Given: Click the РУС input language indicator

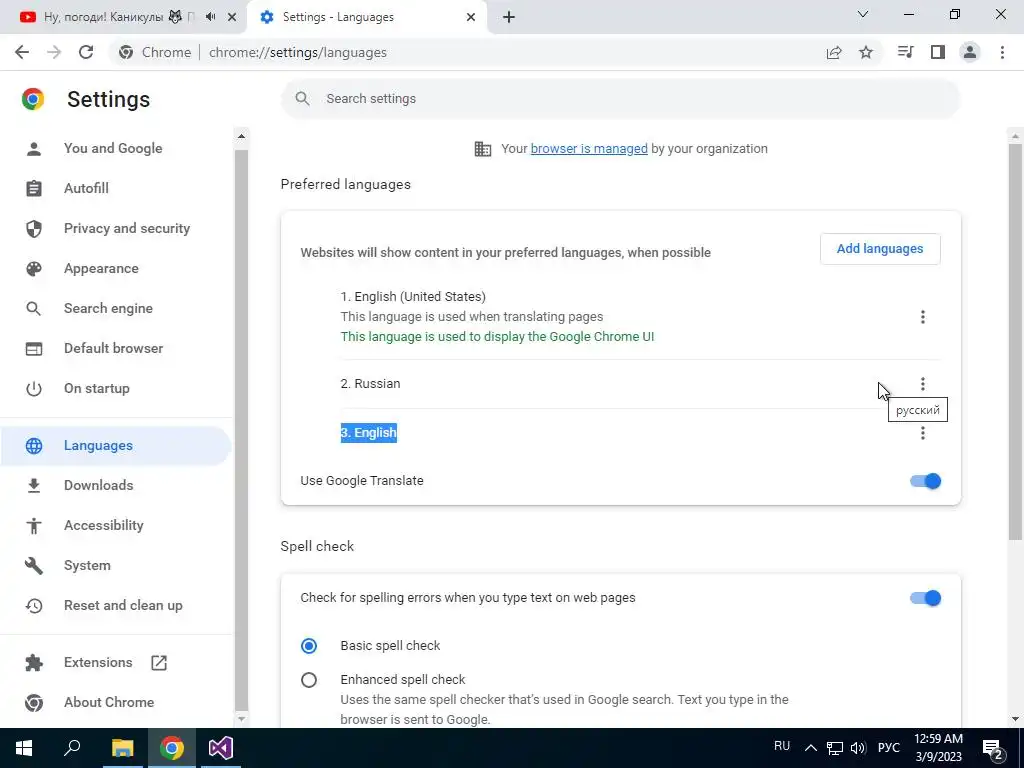Looking at the screenshot, I should 889,748.
